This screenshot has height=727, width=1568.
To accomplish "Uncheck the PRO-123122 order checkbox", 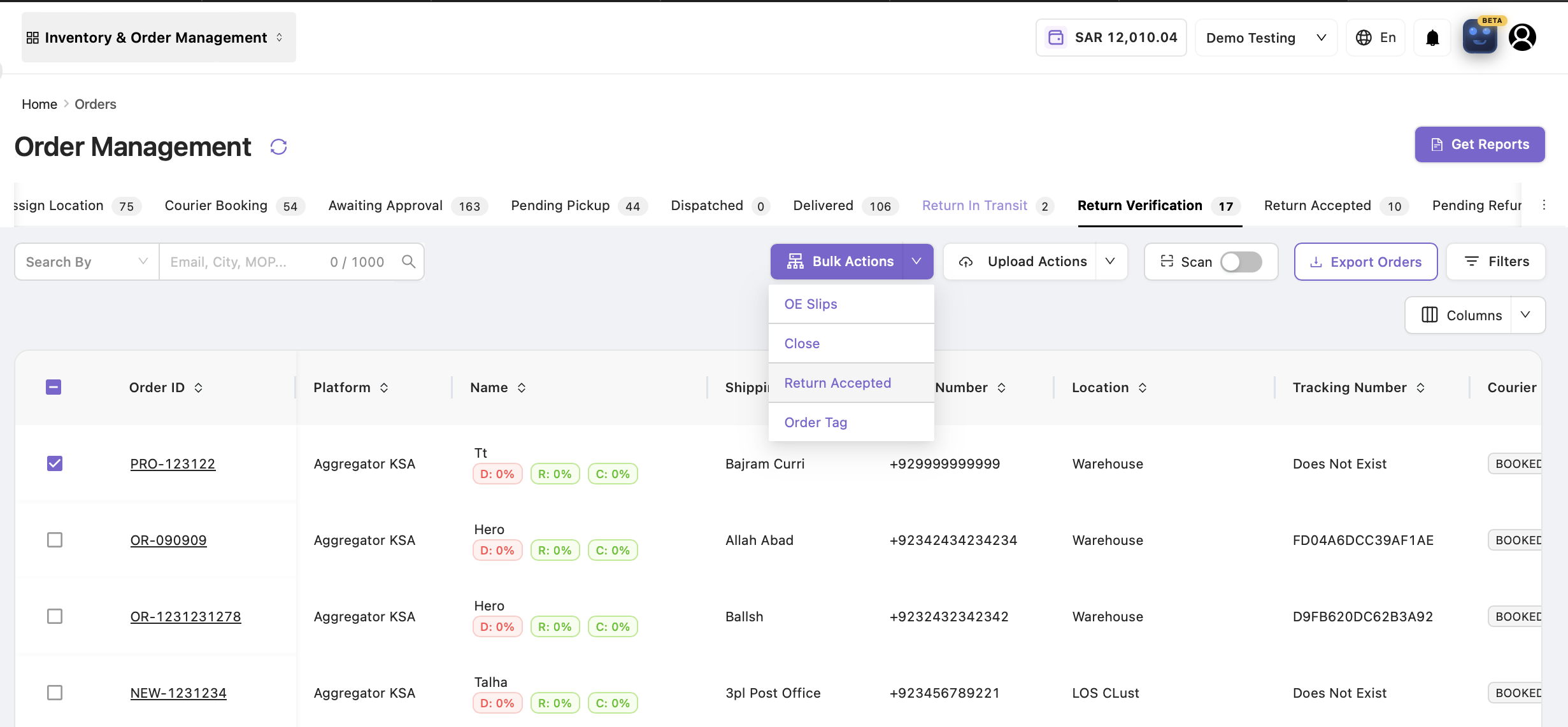I will 55,463.
